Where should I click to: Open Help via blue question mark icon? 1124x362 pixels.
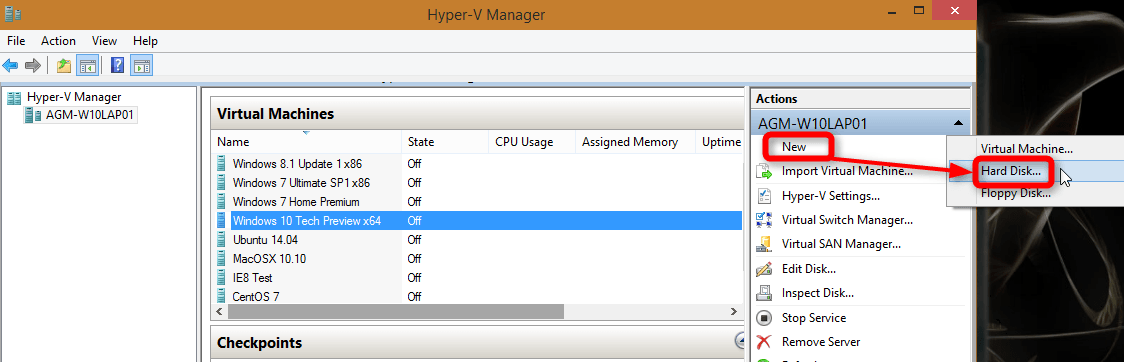coord(118,66)
